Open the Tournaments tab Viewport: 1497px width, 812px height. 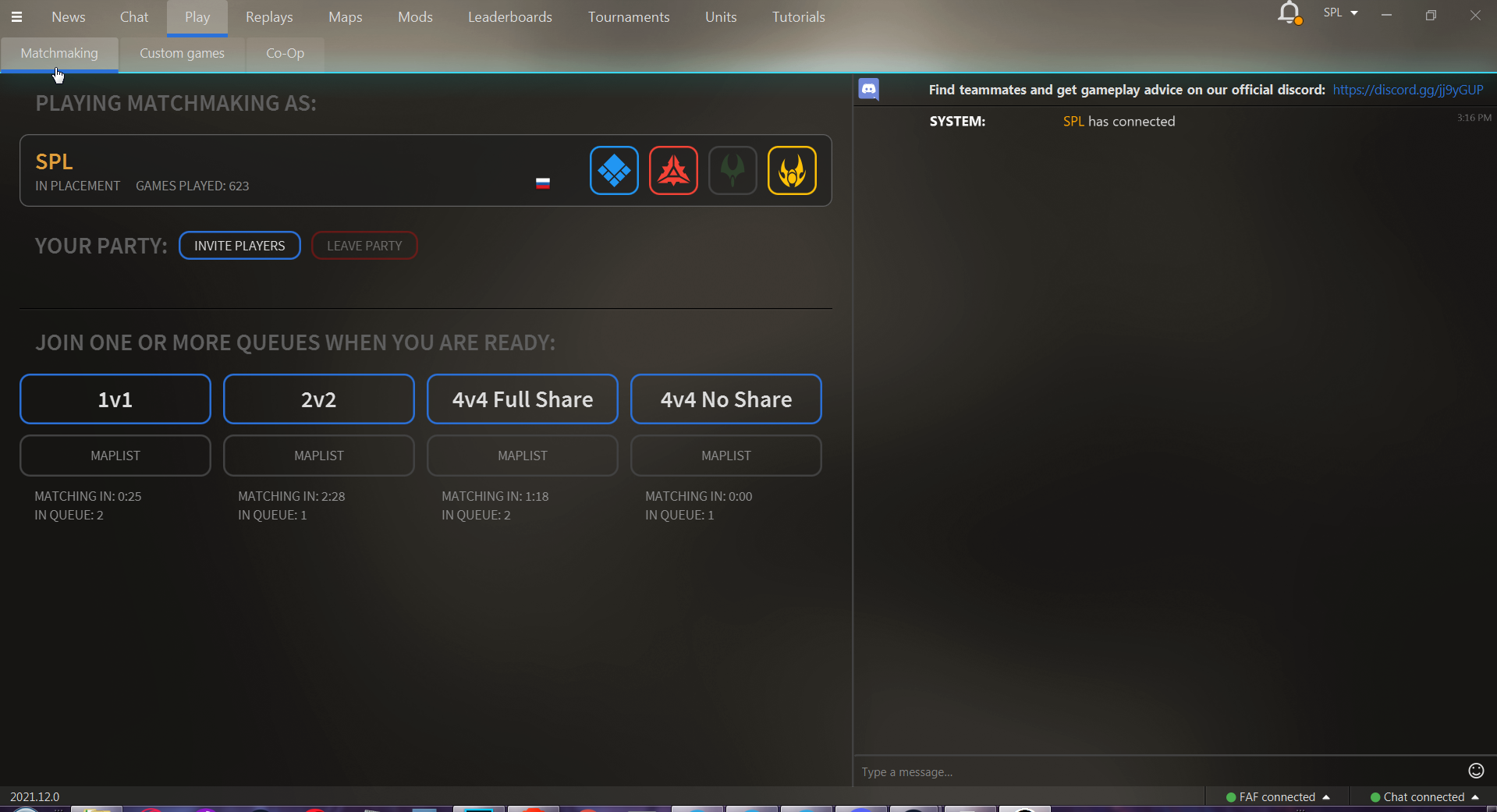(x=629, y=17)
